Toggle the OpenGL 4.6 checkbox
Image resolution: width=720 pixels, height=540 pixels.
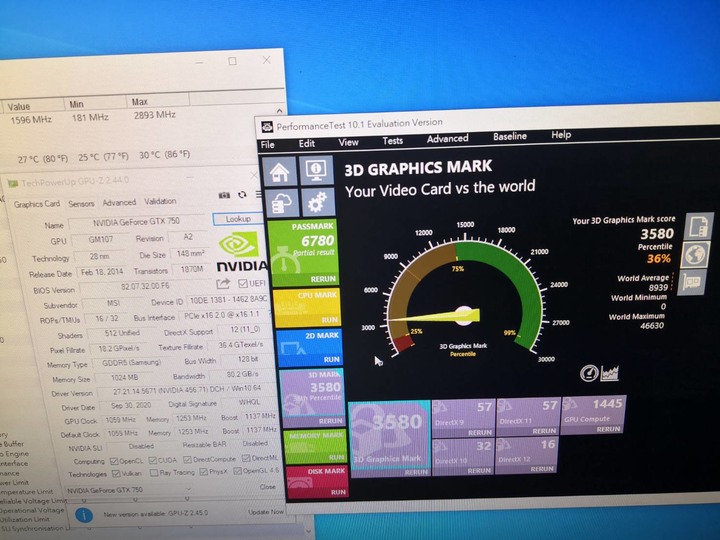pos(237,471)
